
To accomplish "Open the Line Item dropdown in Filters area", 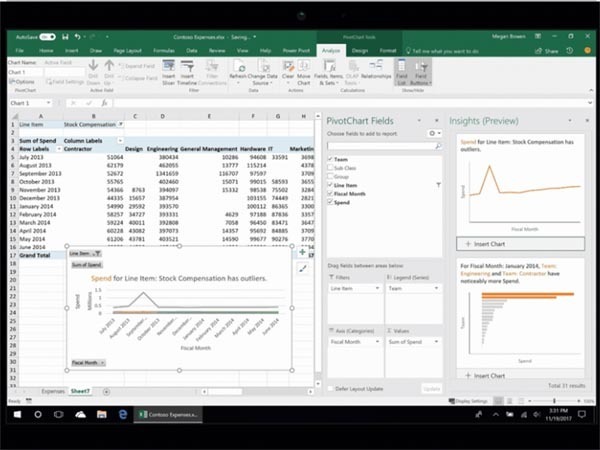I will [377, 288].
